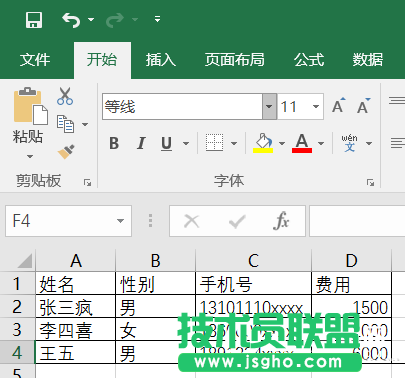This screenshot has width=405, height=378.
Task: Apply red font color
Action: click(302, 143)
